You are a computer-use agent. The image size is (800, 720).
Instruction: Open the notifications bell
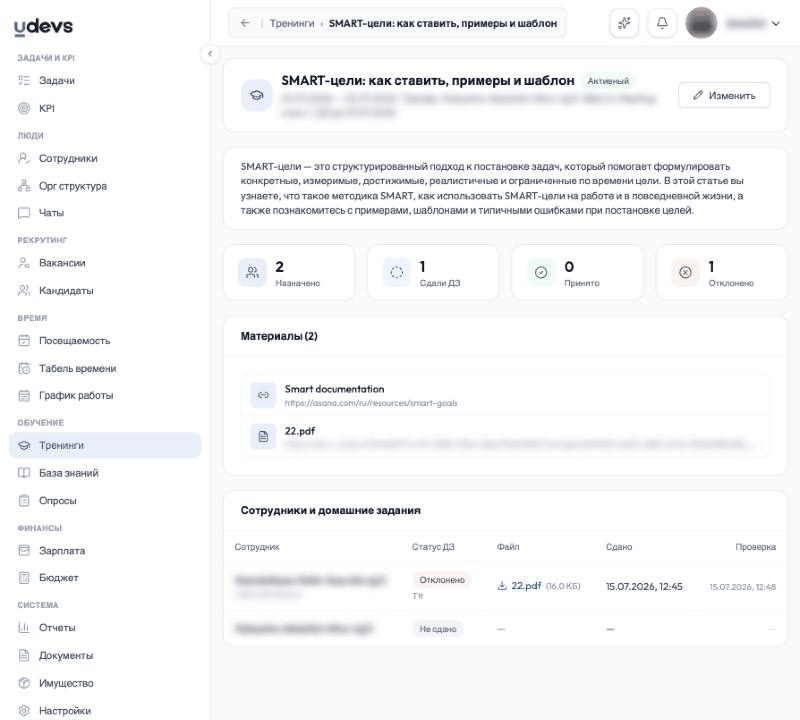(x=662, y=23)
